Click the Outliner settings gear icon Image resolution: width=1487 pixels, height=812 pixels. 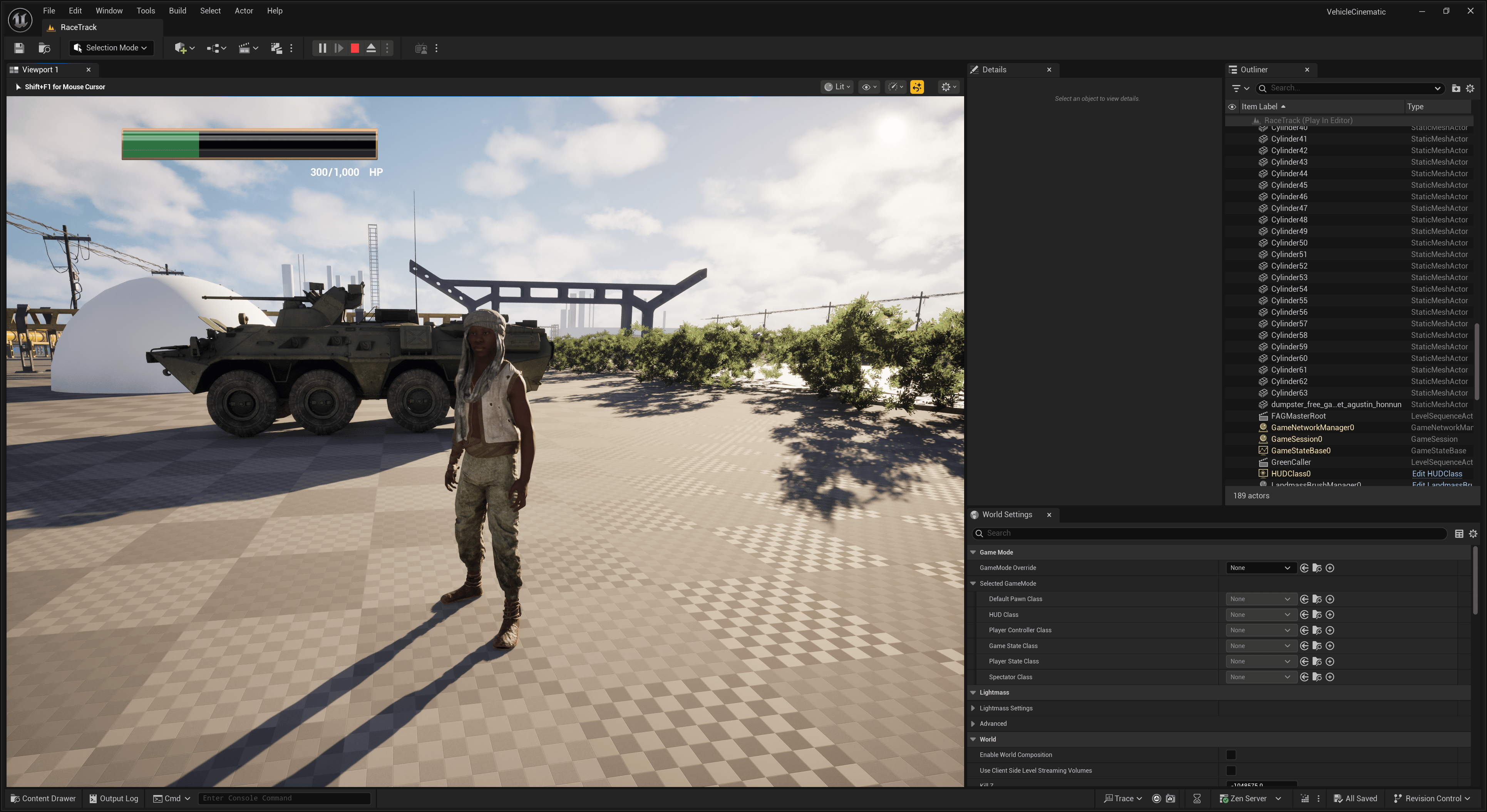[1470, 88]
